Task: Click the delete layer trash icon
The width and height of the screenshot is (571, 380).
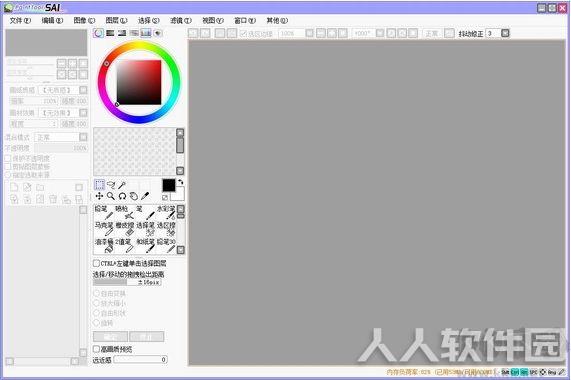Action: click(53, 199)
